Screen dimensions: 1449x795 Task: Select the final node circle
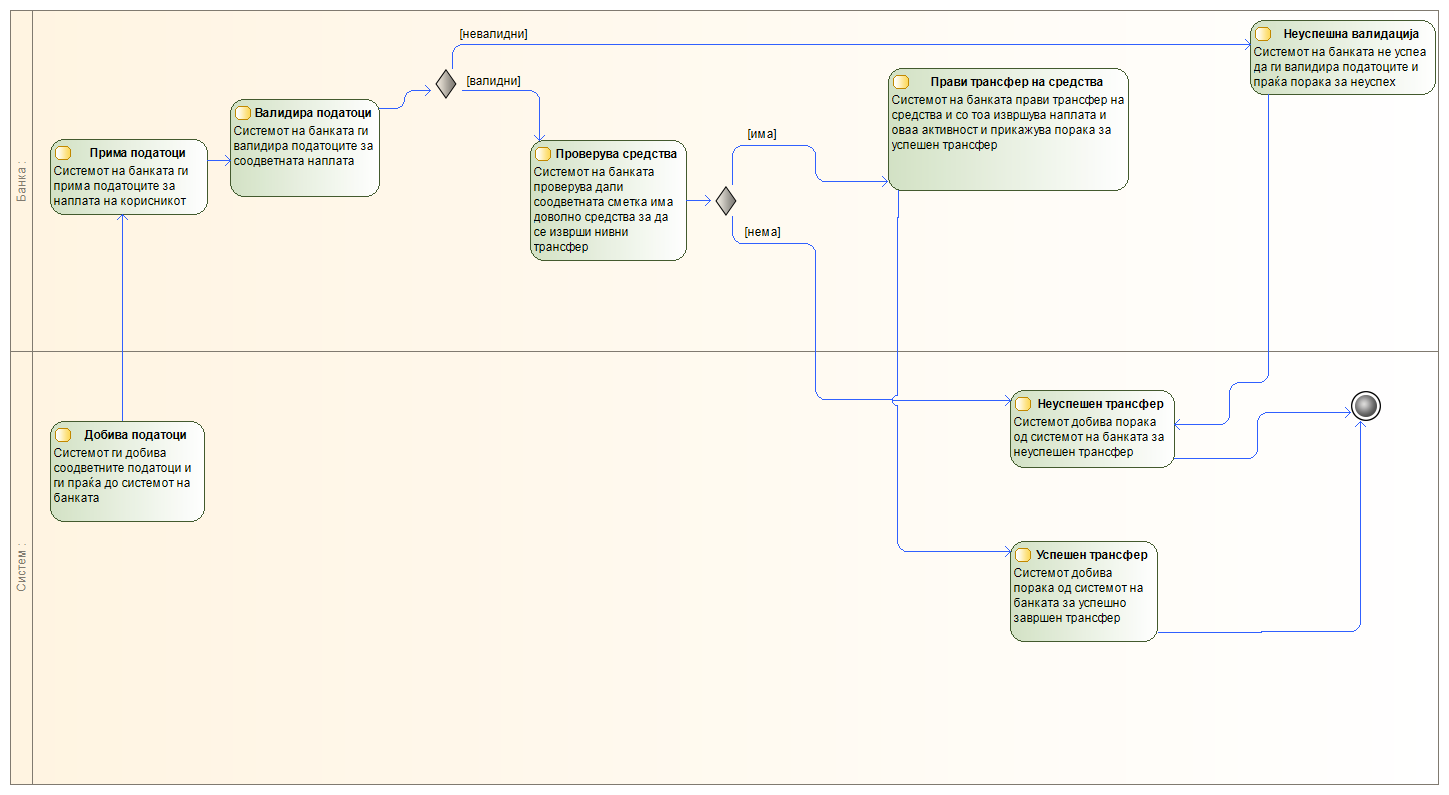pos(1365,405)
